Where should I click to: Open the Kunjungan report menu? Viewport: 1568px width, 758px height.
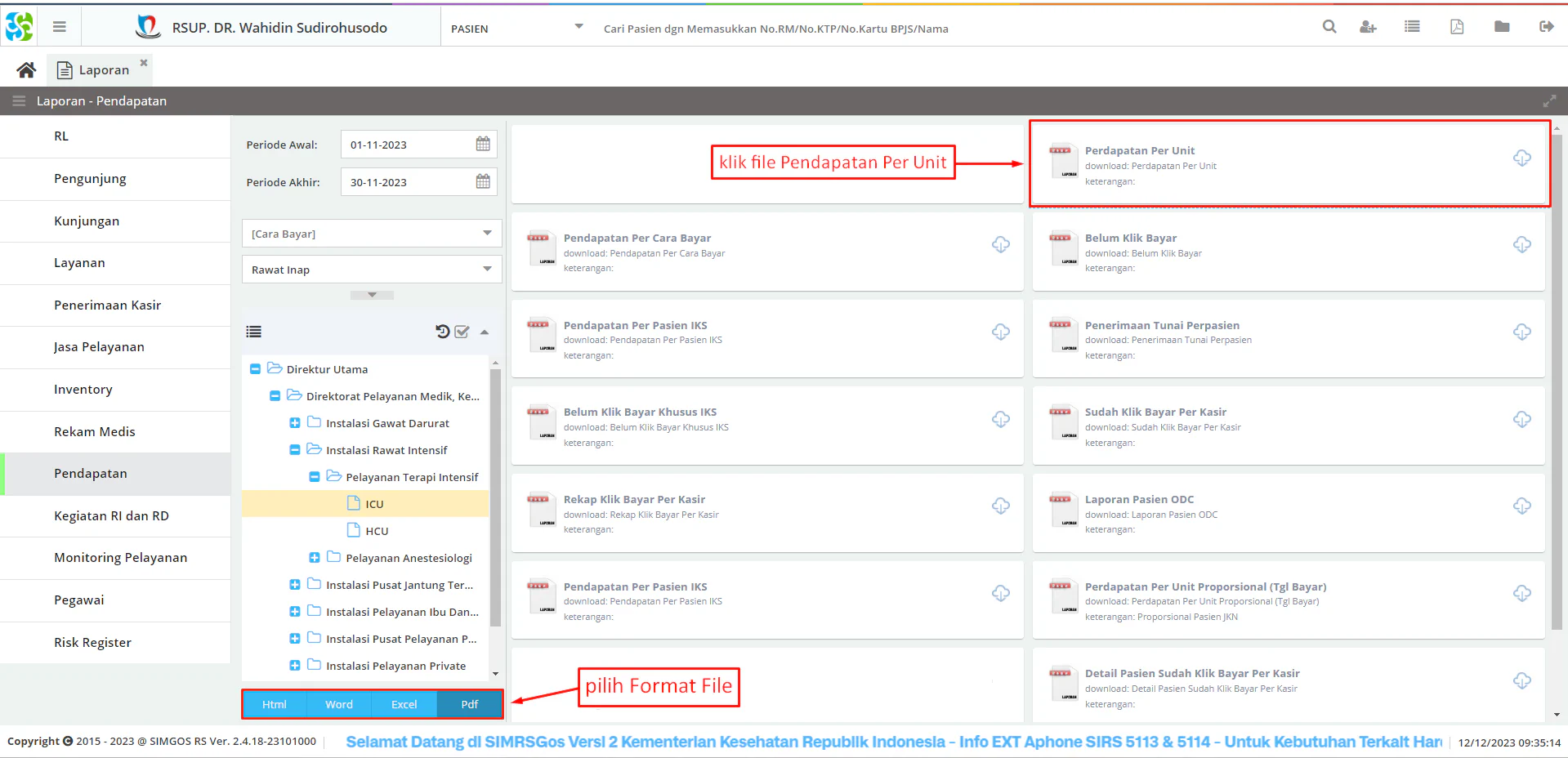115,221
